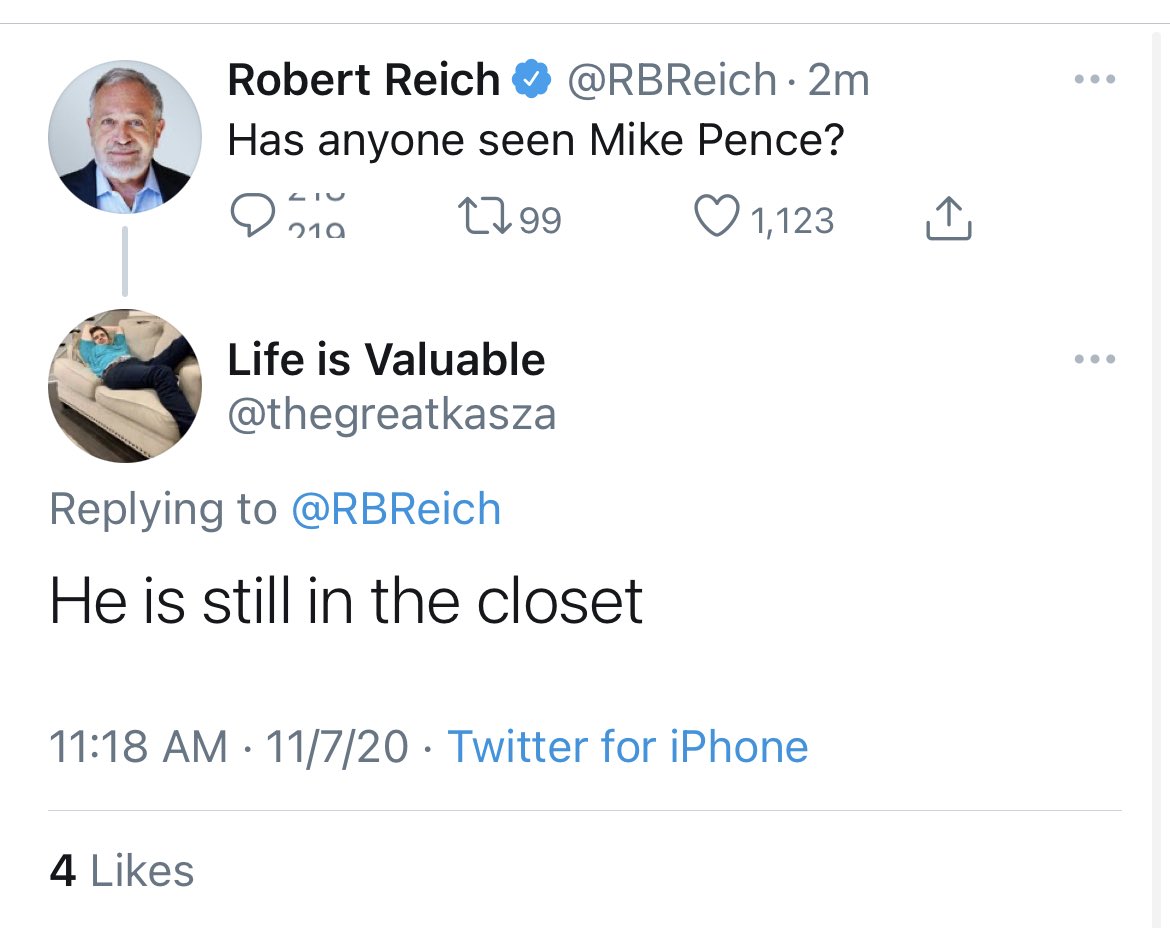
Task: Click the 2m timestamp on Robert Reich's tweet
Action: coord(838,80)
